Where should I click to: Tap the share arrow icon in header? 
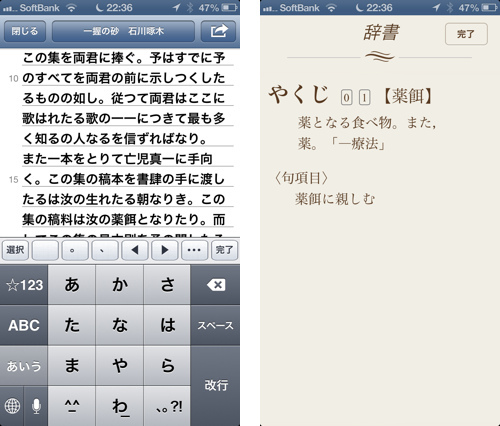tap(218, 31)
